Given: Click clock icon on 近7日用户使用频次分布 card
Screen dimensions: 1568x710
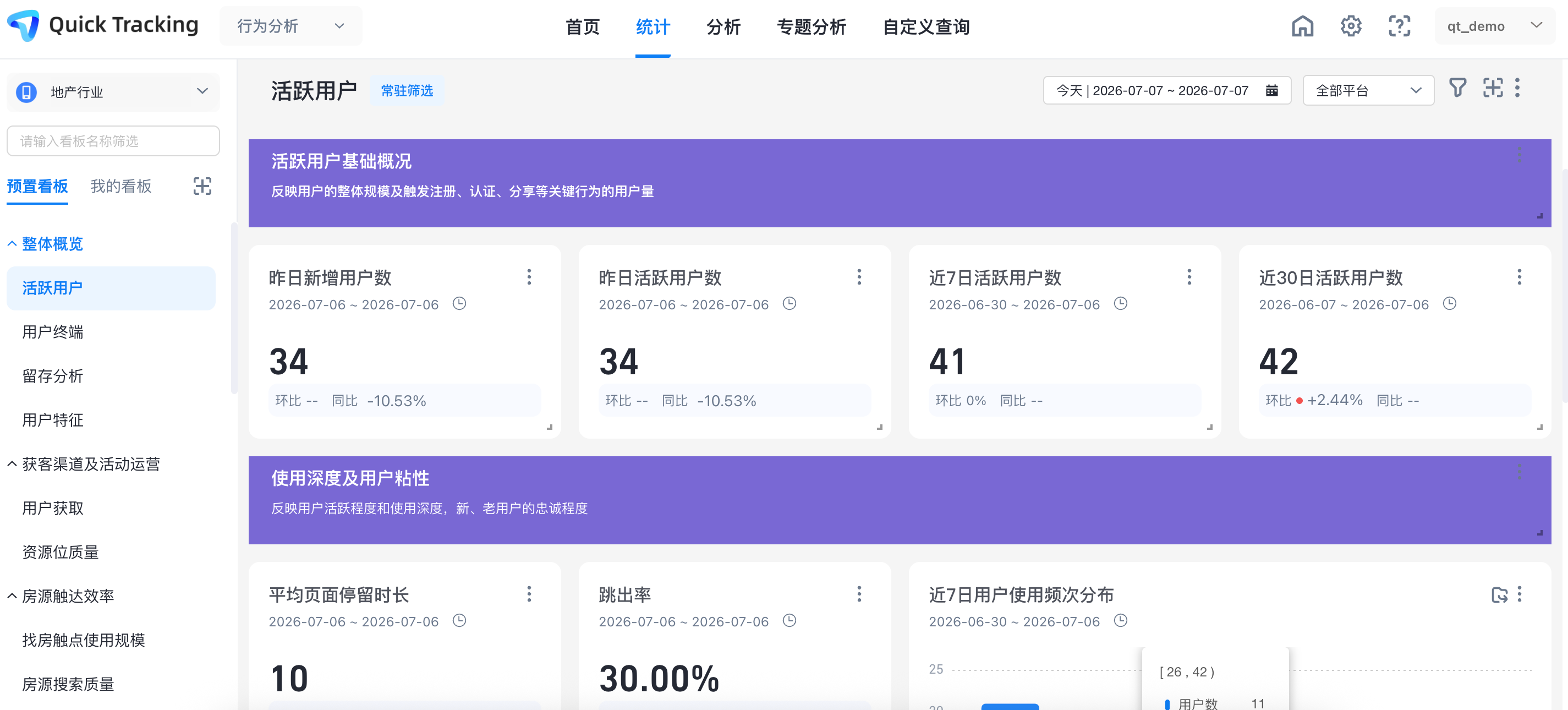Looking at the screenshot, I should 1121,620.
